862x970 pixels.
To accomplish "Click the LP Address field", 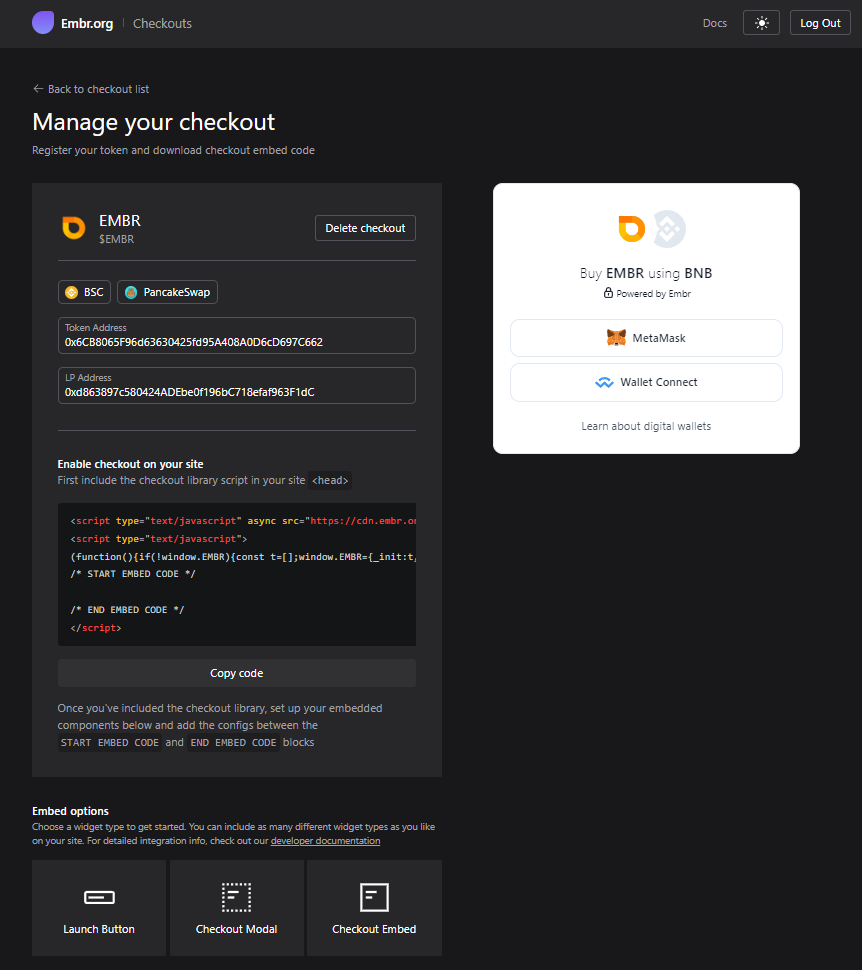I will [x=236, y=385].
